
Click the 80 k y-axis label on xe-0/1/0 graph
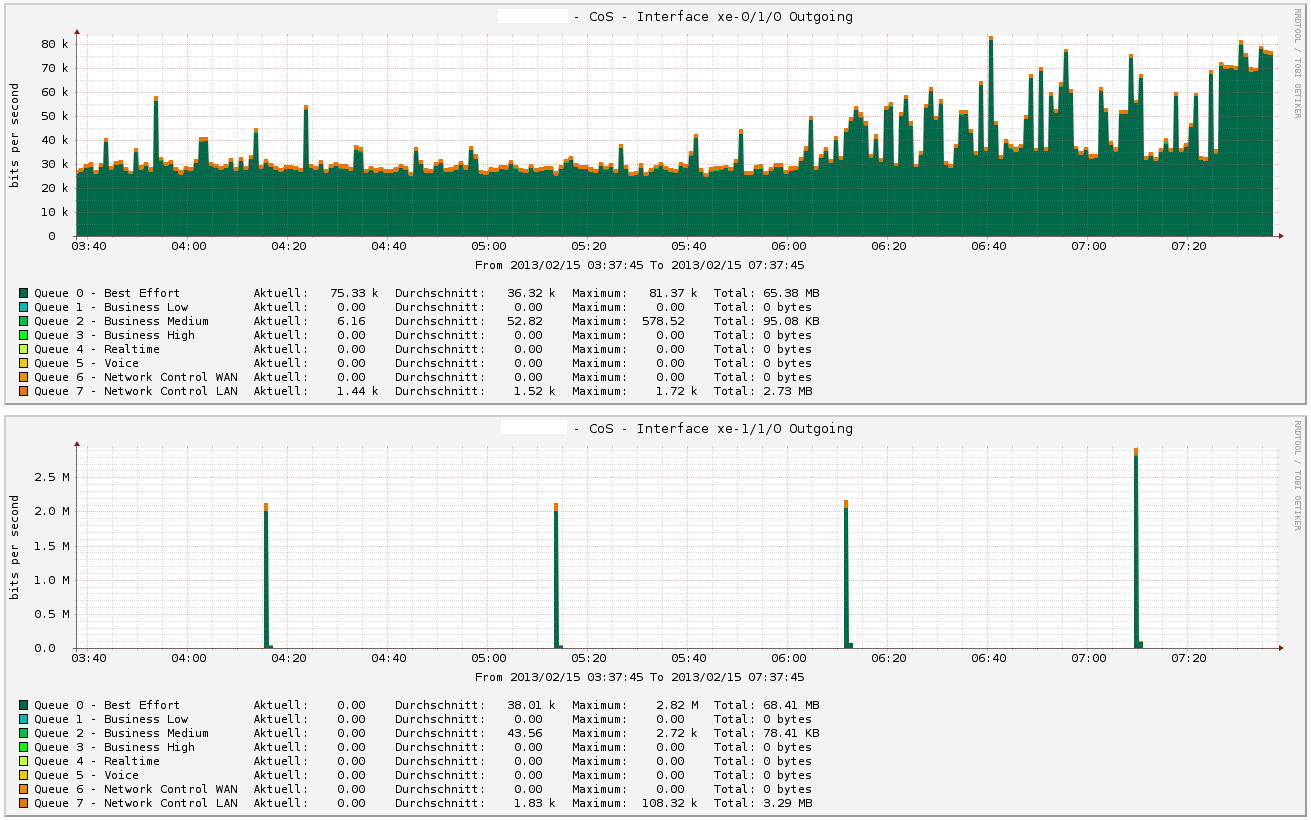[54, 44]
